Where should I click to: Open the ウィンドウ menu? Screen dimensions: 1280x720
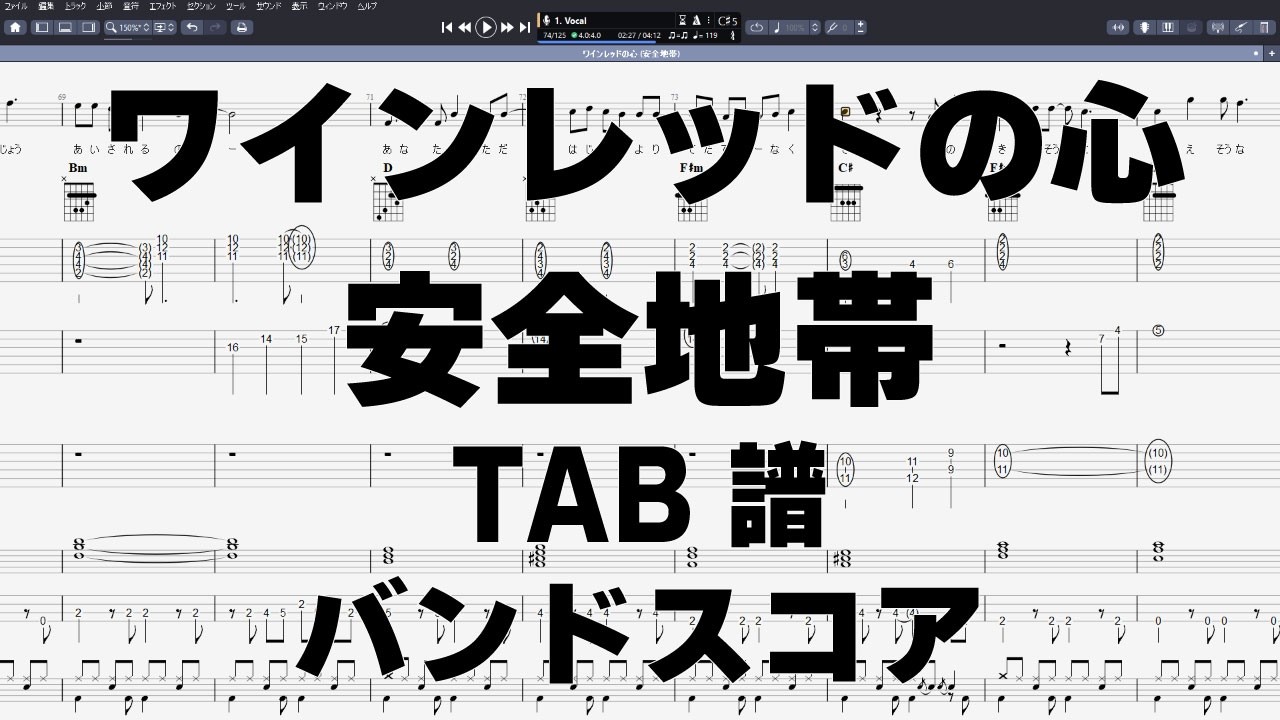(x=332, y=6)
